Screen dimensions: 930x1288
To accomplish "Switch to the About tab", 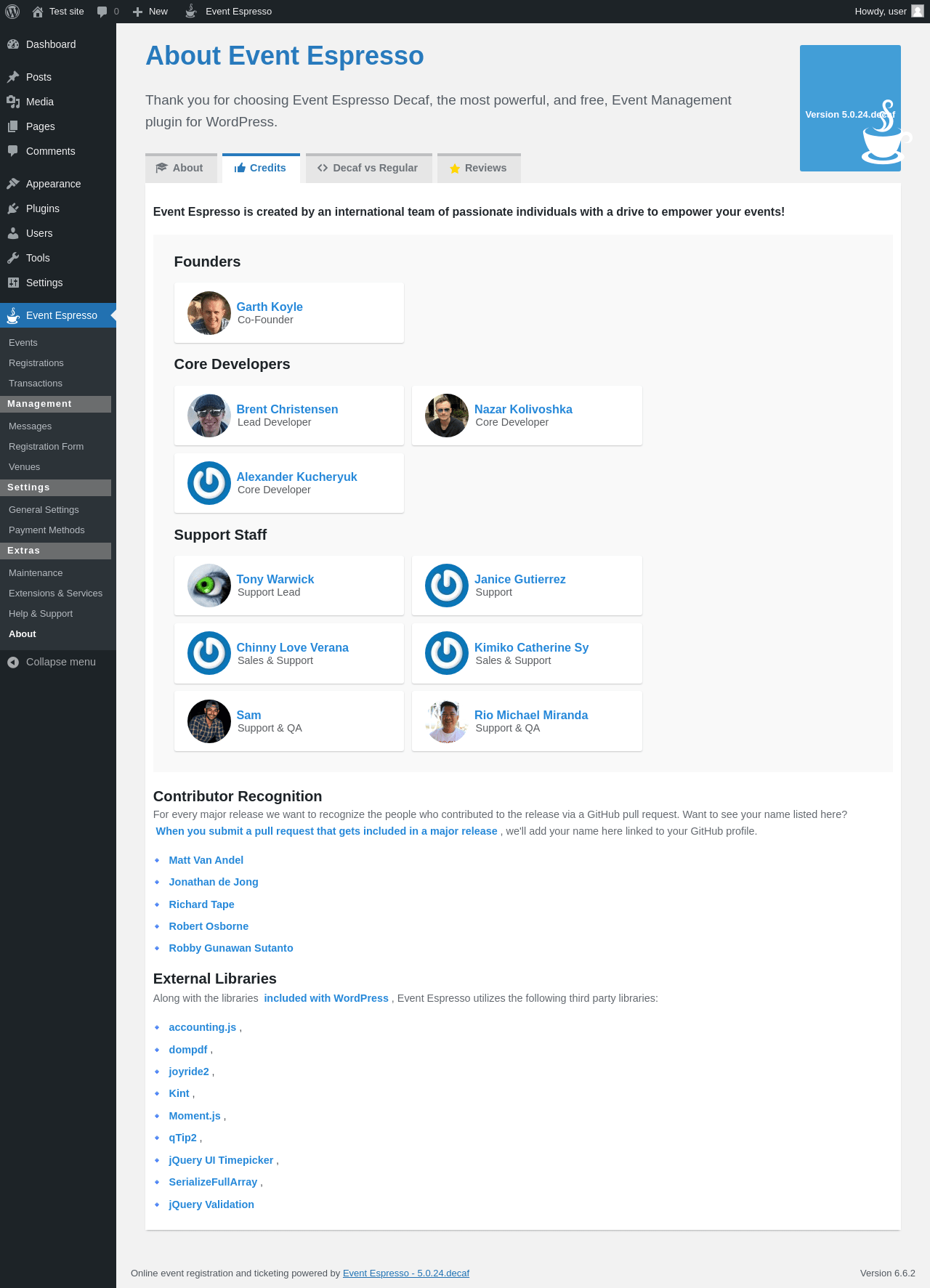I will tap(181, 168).
